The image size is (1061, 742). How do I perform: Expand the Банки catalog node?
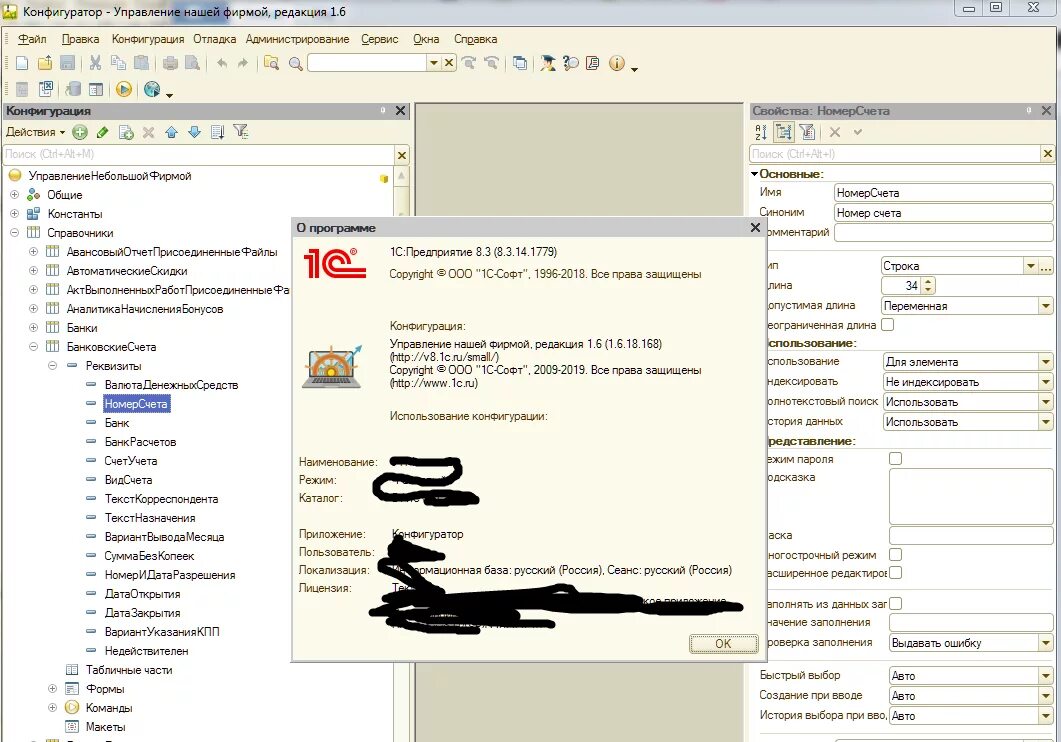[x=33, y=327]
